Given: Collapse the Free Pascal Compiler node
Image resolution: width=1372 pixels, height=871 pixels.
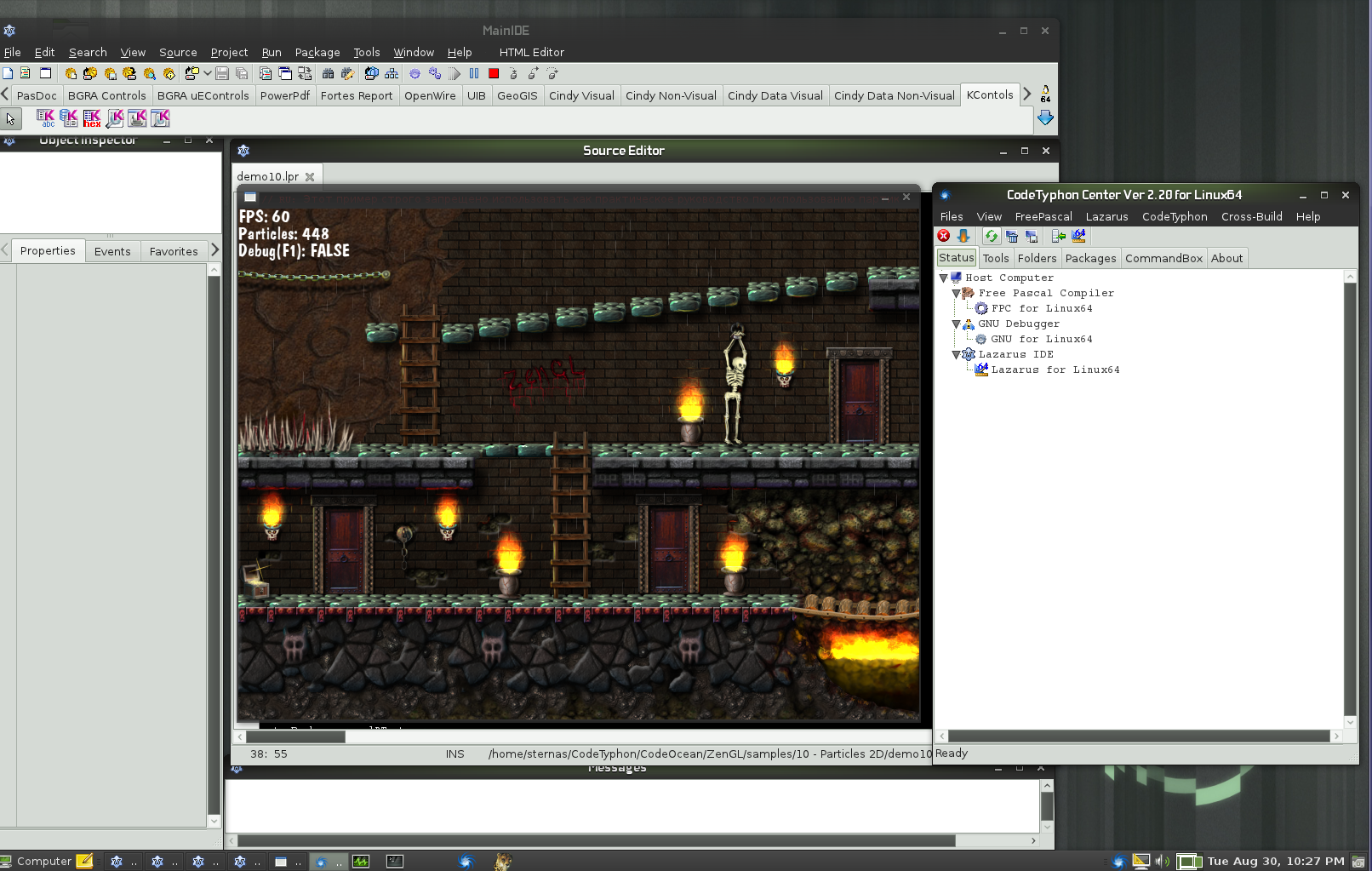Looking at the screenshot, I should pos(956,294).
